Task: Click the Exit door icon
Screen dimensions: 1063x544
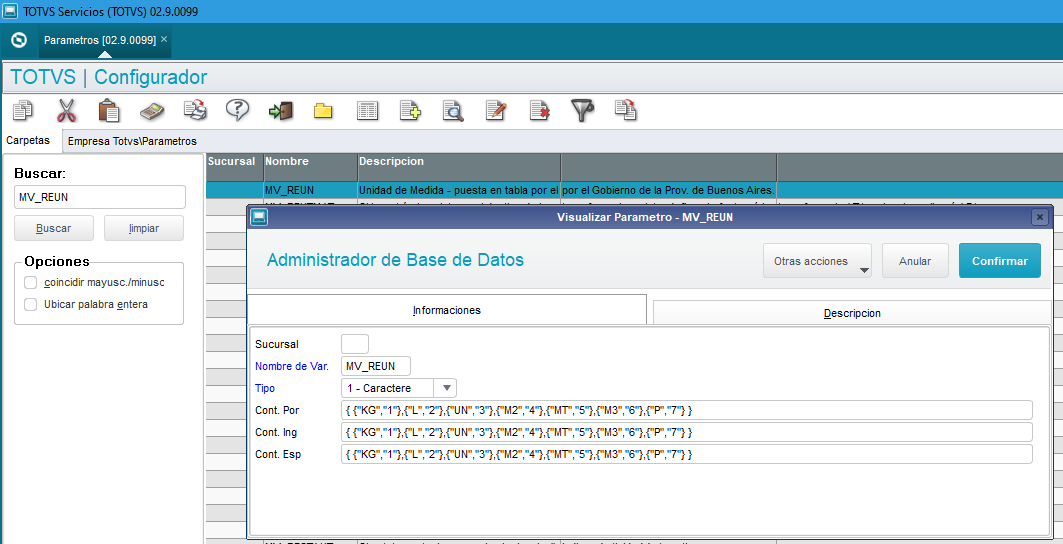Action: pyautogui.click(x=281, y=111)
